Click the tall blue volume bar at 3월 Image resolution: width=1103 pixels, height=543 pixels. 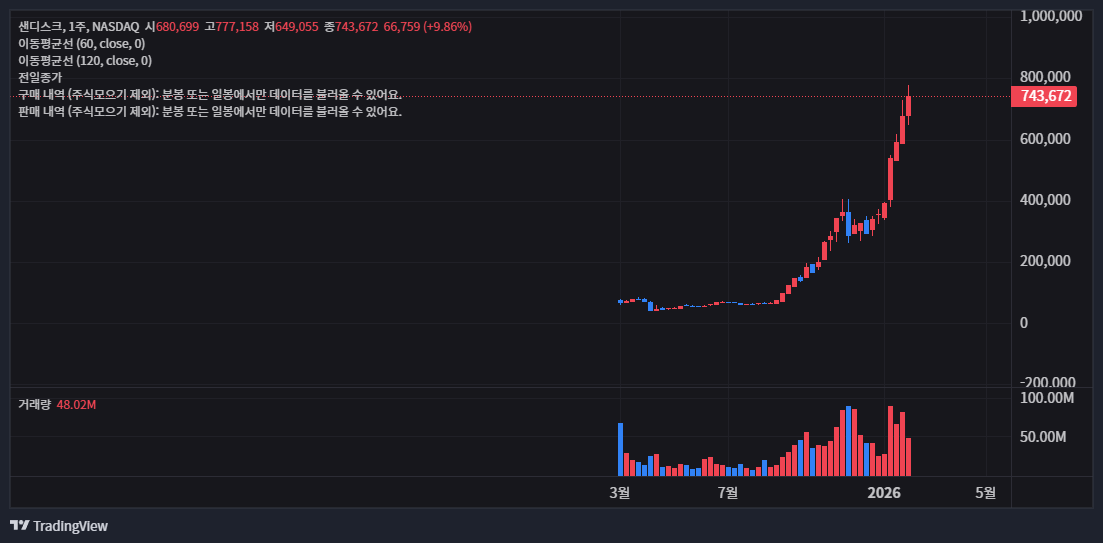[620, 449]
